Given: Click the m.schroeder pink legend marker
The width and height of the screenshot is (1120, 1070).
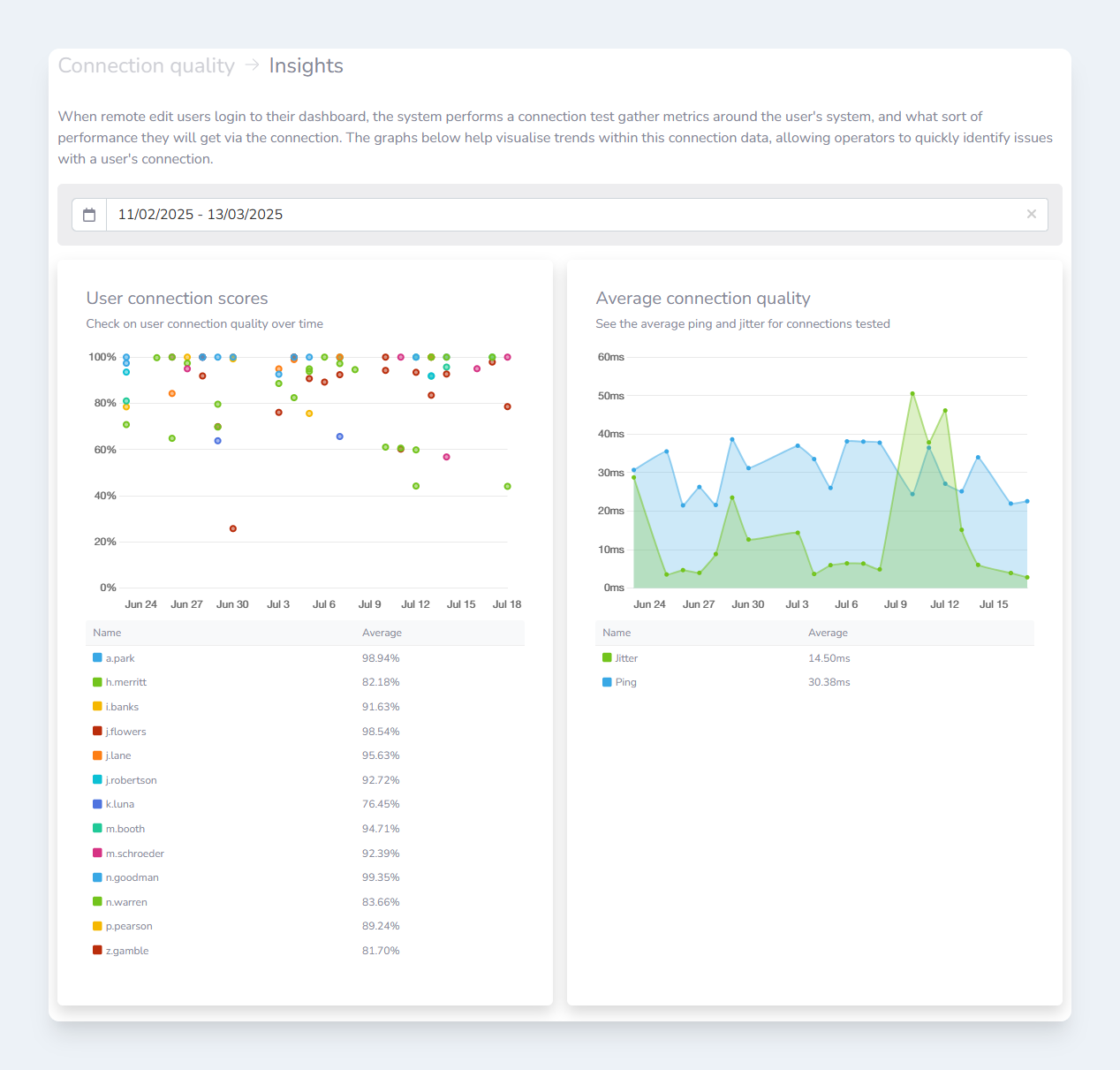Looking at the screenshot, I should [x=97, y=853].
